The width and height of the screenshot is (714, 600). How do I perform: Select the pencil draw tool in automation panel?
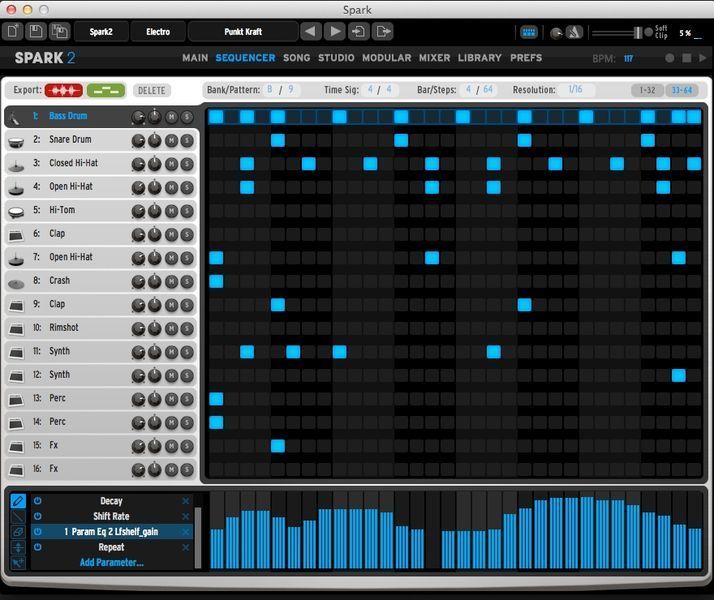(x=17, y=500)
